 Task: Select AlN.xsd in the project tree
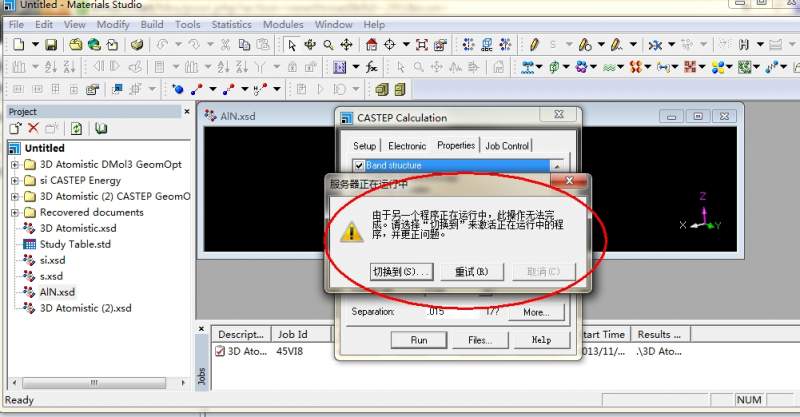(x=57, y=292)
